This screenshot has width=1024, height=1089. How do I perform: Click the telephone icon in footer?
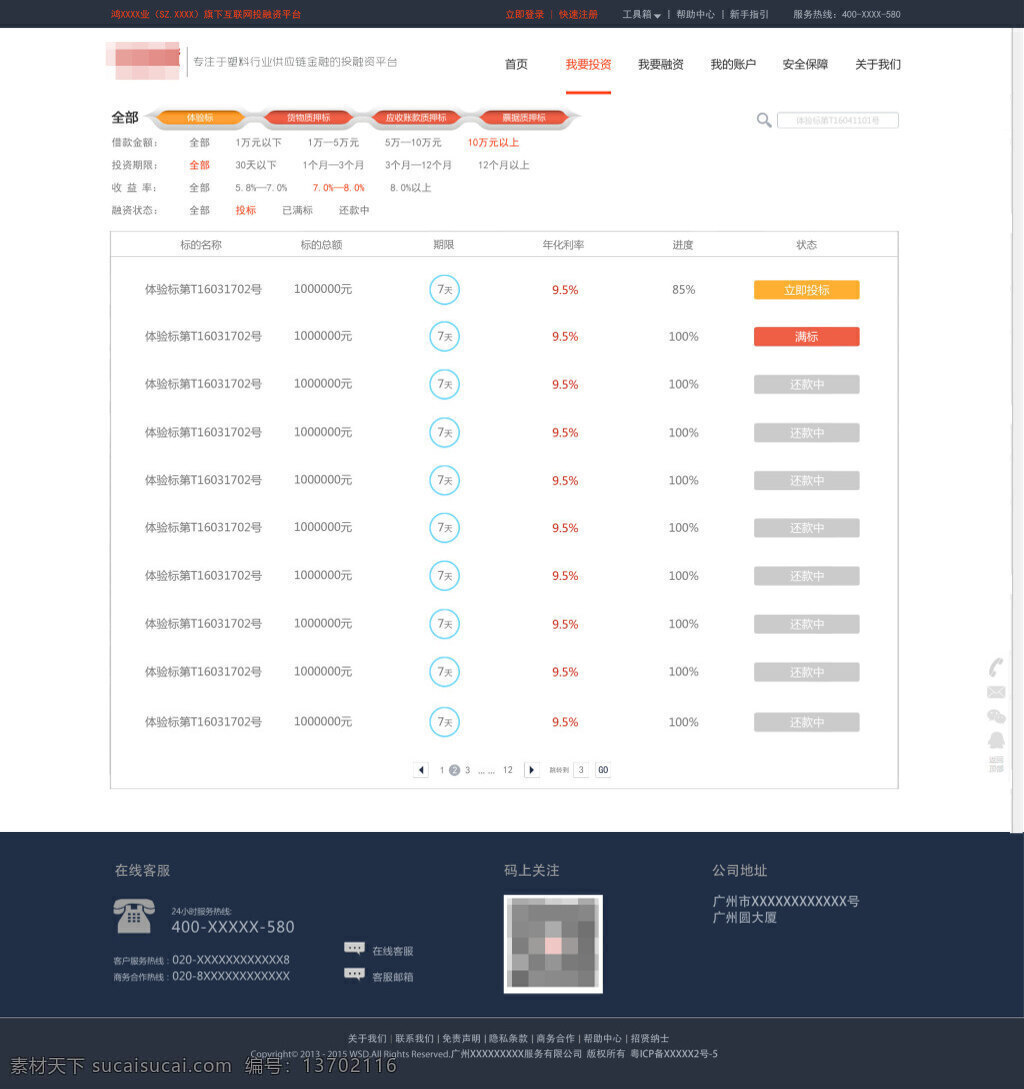134,915
